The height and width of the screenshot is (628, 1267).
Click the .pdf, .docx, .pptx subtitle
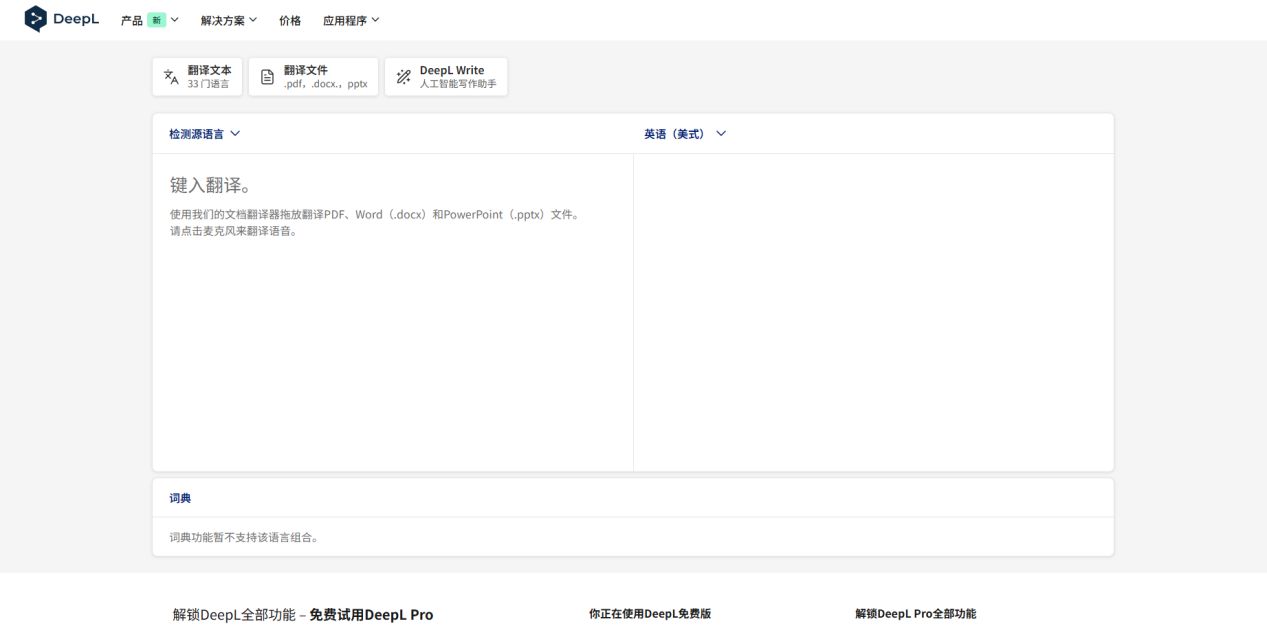[325, 84]
